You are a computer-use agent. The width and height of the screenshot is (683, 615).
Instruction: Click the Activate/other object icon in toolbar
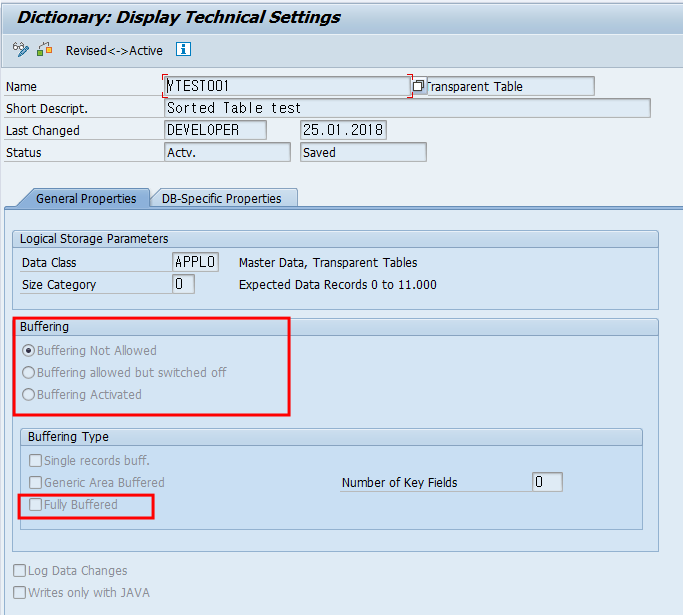[44, 50]
